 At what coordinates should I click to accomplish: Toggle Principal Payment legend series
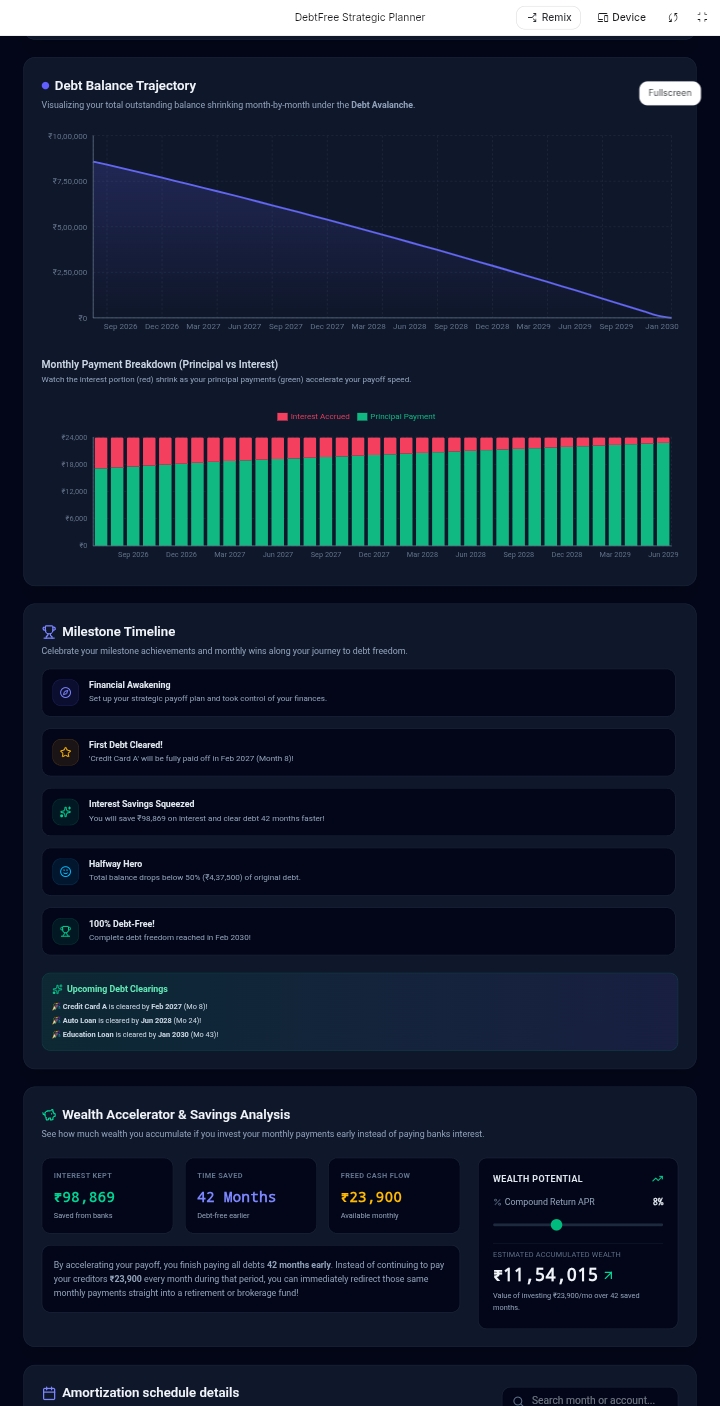(x=396, y=416)
